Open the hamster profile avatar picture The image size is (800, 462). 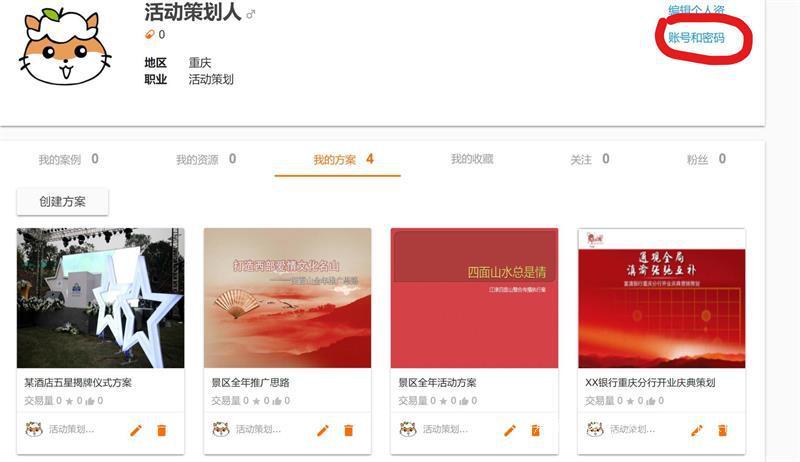(65, 47)
